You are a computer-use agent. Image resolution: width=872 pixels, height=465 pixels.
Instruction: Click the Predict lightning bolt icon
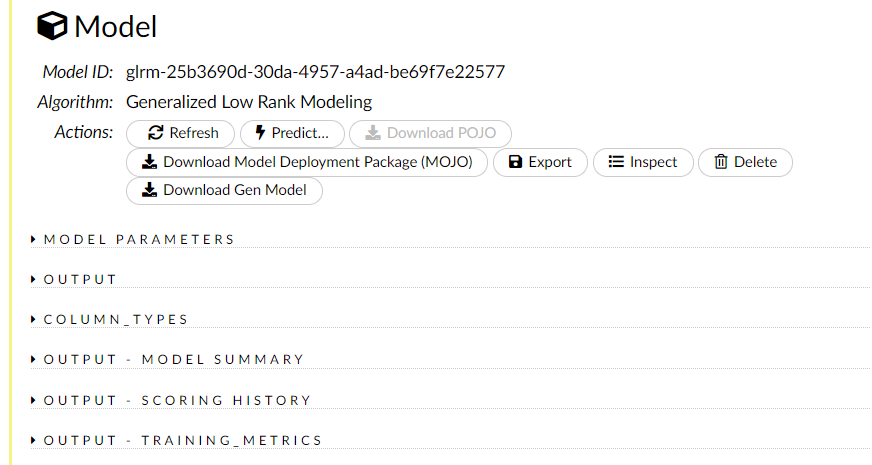point(260,133)
